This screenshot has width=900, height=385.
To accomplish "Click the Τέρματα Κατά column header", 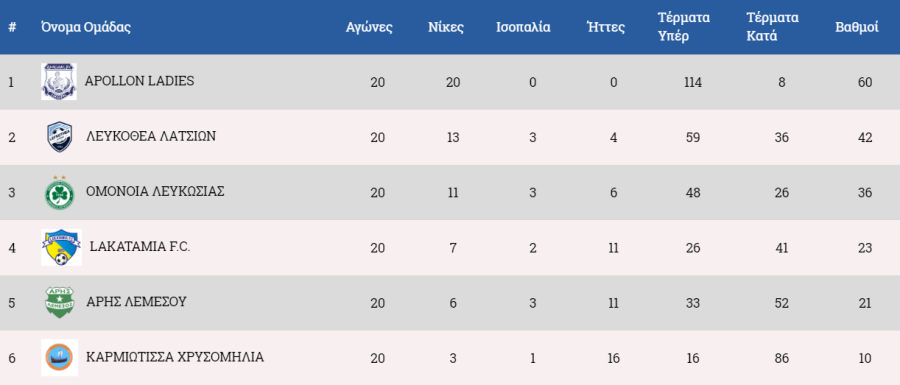I will pos(772,27).
